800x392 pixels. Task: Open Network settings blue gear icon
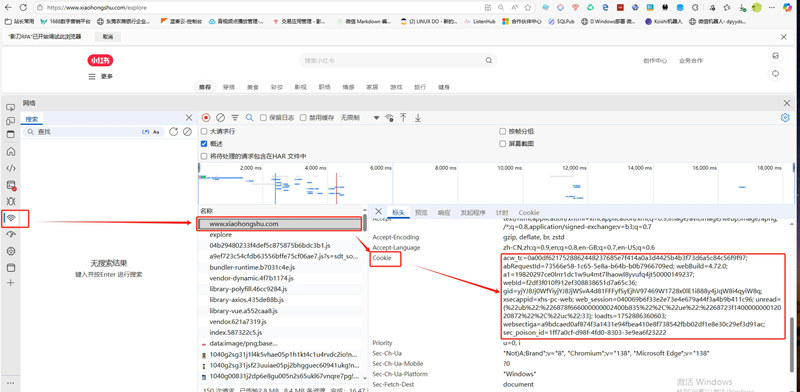[785, 118]
